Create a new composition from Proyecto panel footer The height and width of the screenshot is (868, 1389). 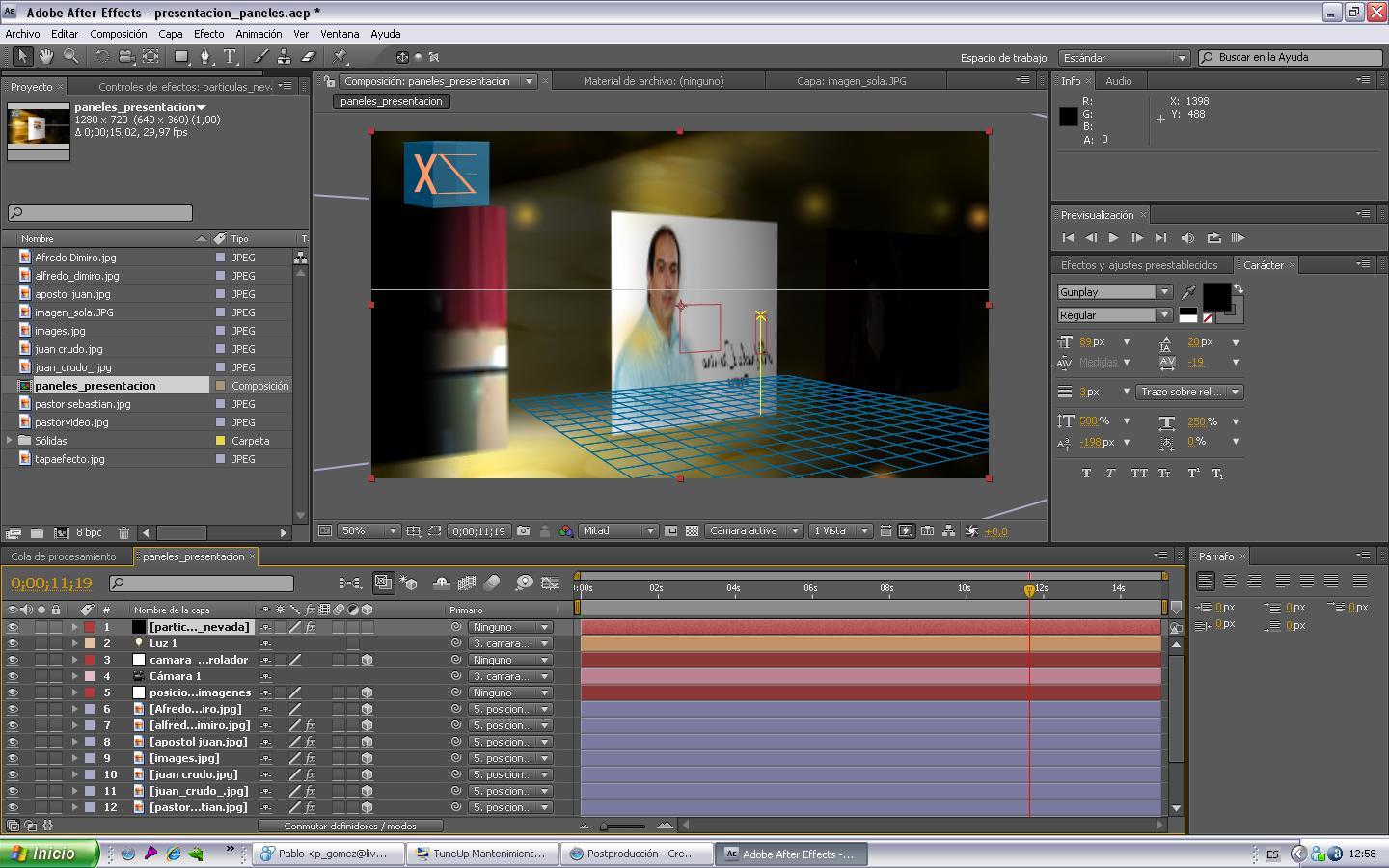pos(61,532)
